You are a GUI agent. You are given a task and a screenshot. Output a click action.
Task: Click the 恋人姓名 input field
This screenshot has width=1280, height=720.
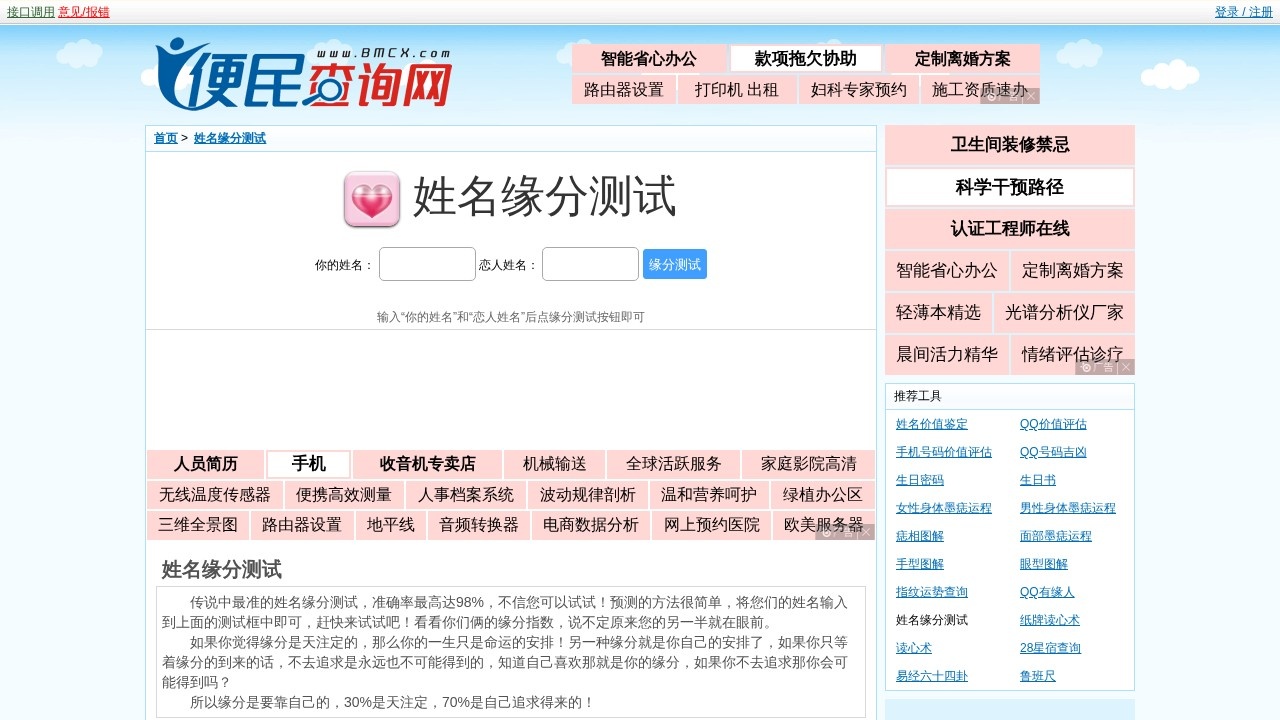coord(590,263)
